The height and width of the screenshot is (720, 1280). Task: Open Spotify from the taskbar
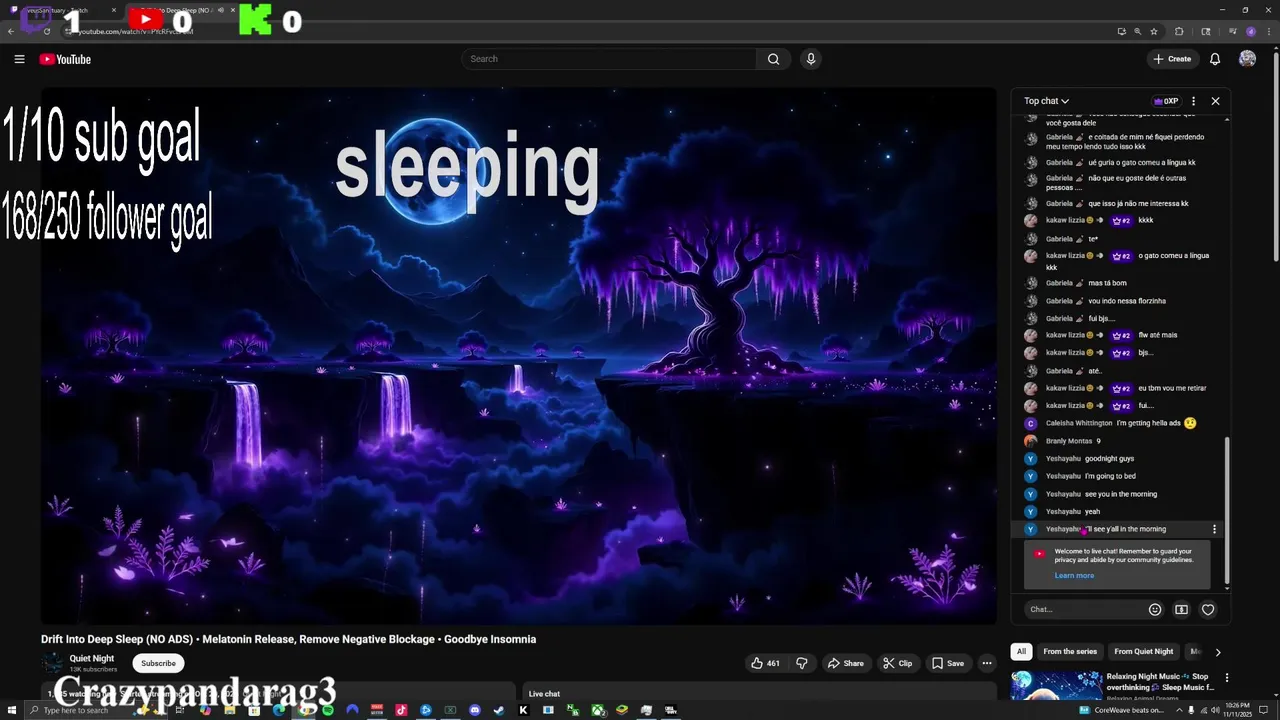coord(328,710)
